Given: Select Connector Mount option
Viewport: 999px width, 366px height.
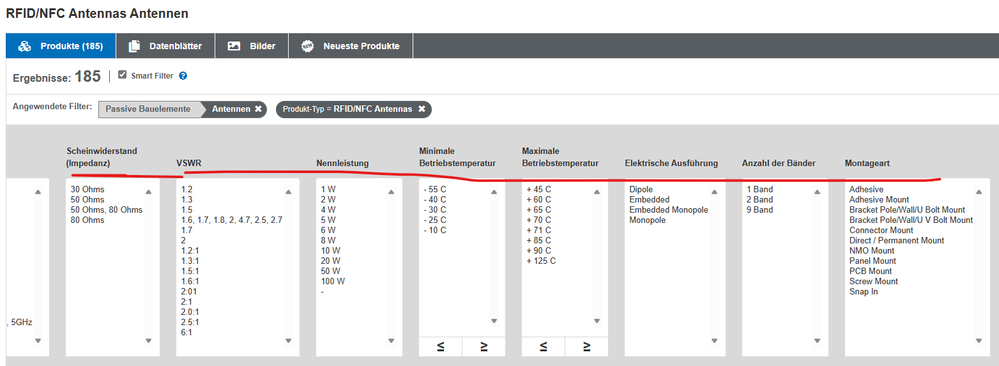Looking at the screenshot, I should click(x=881, y=230).
